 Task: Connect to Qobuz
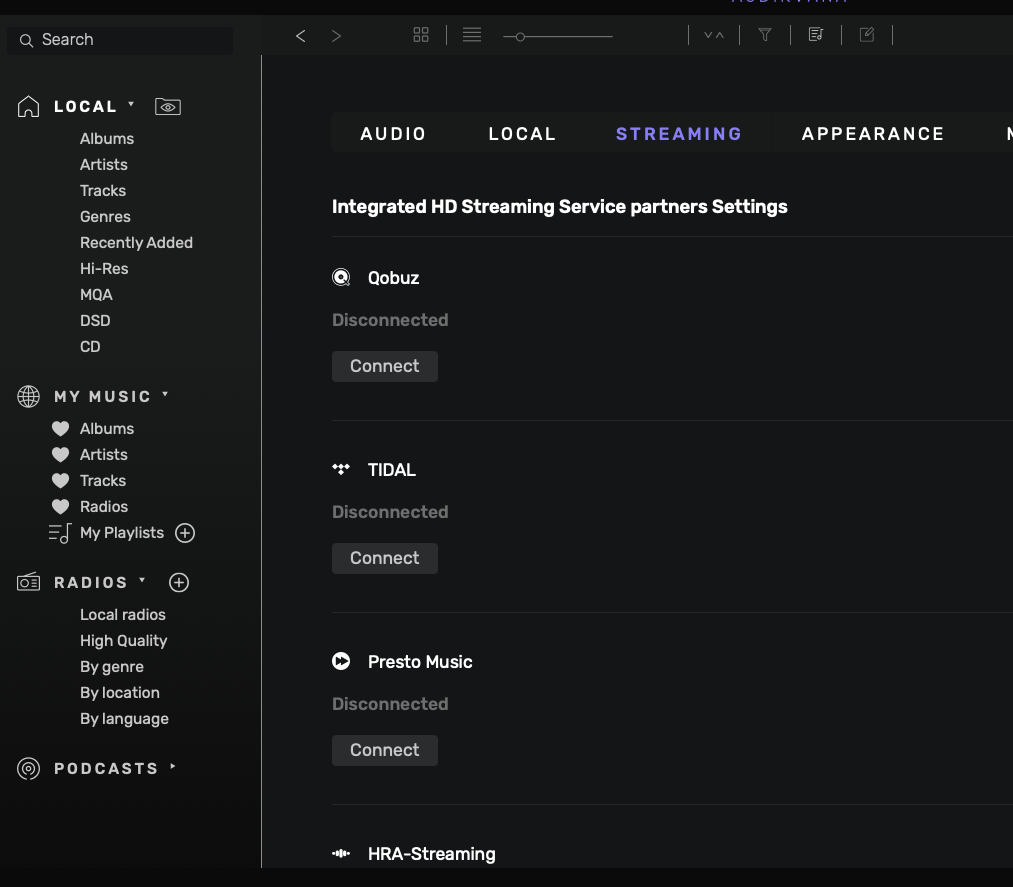coord(385,366)
